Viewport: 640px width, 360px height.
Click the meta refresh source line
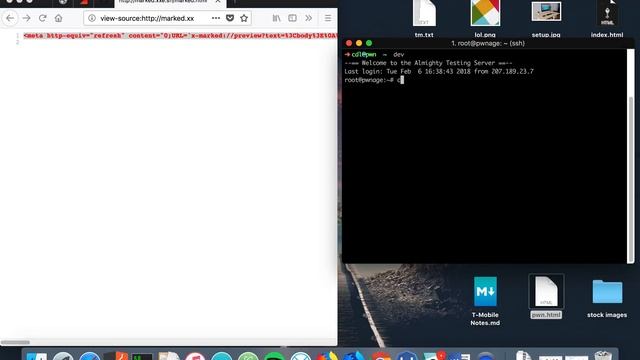(180, 36)
